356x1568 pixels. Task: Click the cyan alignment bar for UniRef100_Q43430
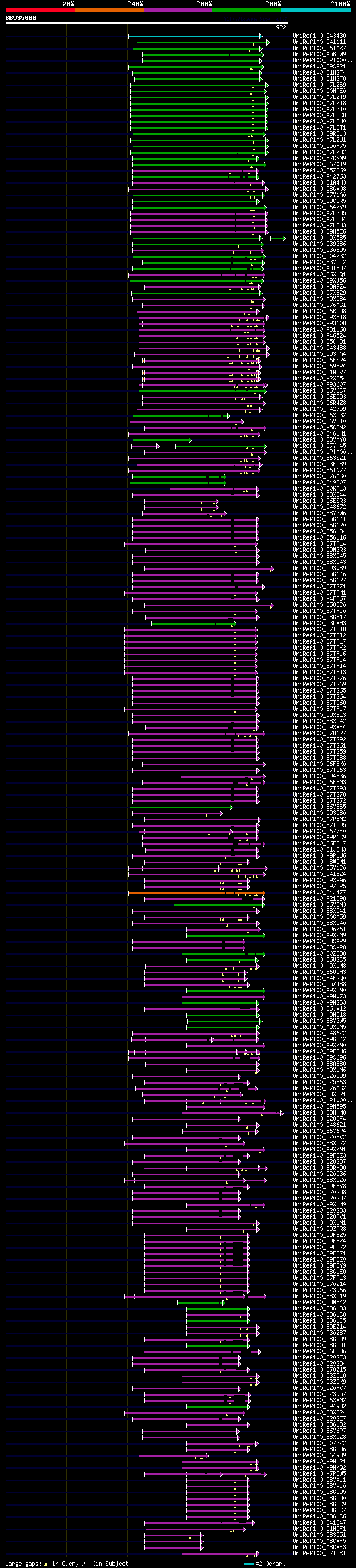[195, 37]
